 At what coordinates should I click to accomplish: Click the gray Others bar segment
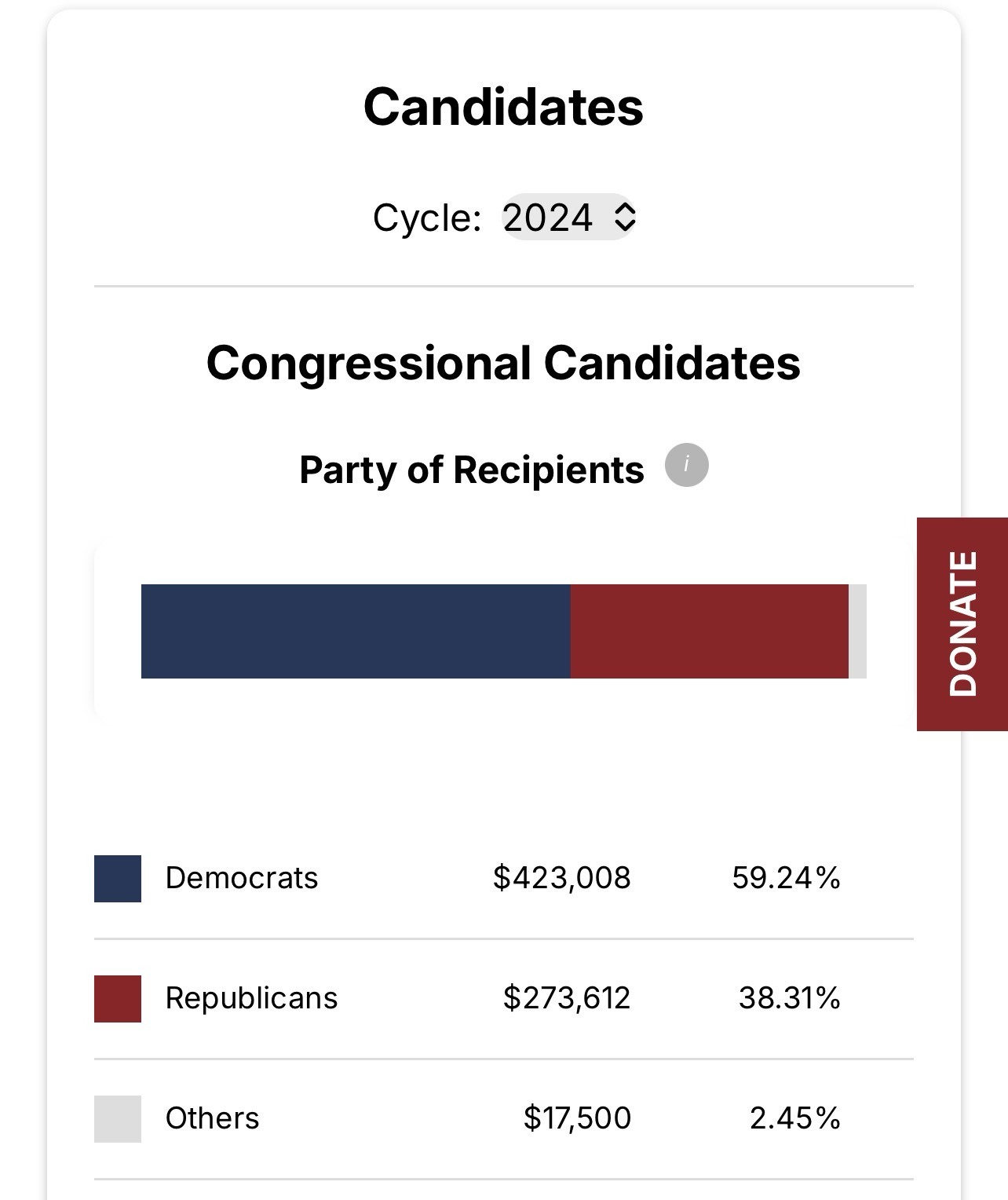point(857,631)
